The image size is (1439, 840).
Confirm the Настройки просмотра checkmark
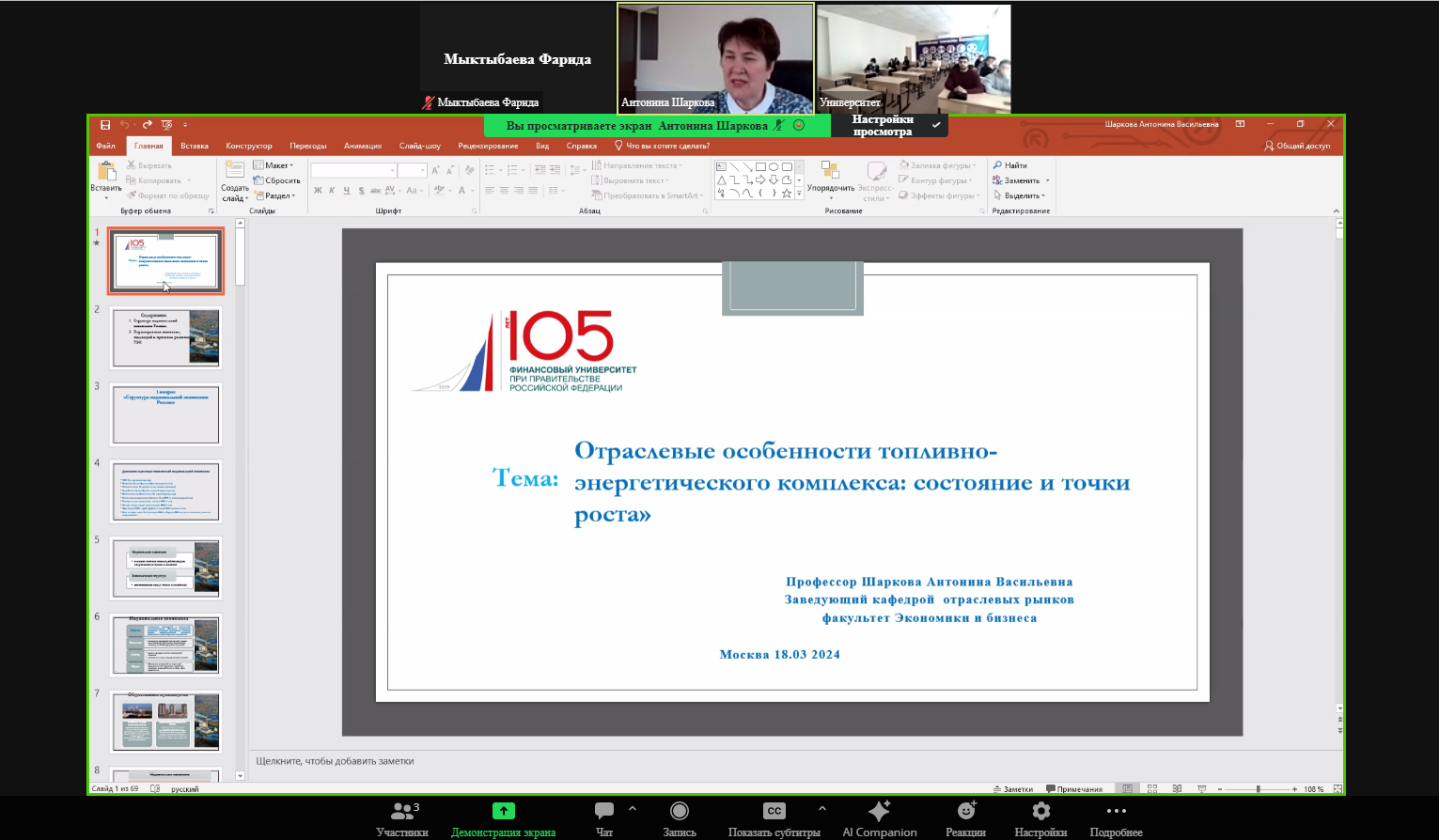936,124
